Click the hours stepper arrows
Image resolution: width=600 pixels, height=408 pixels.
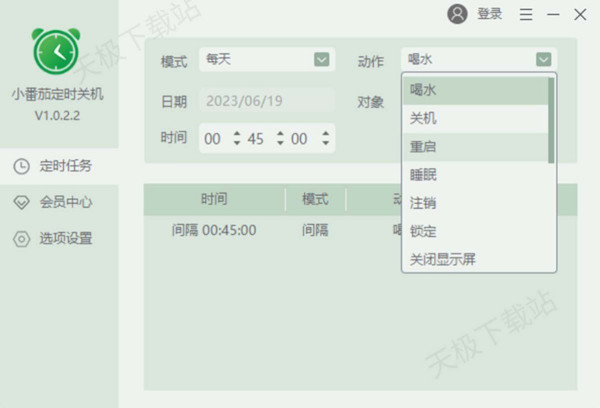coord(237,139)
